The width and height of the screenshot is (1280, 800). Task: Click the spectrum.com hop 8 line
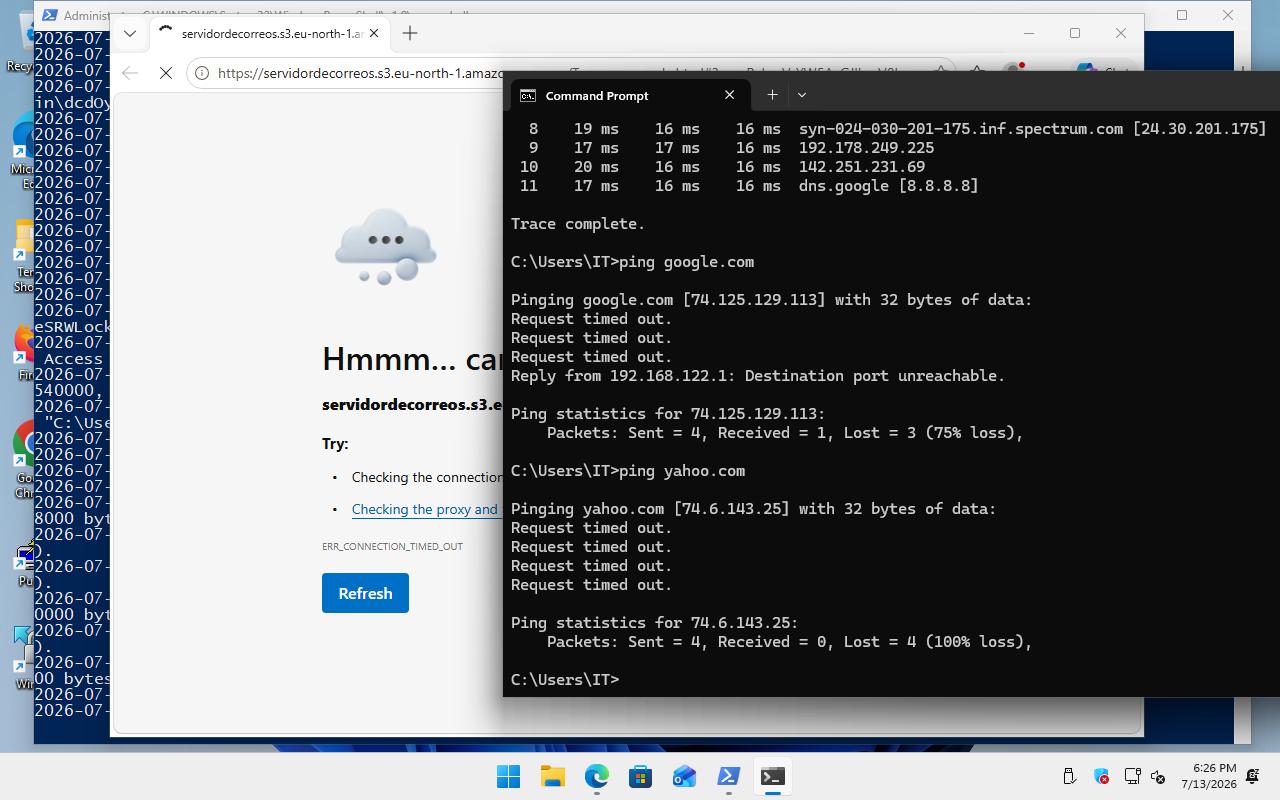[x=898, y=129]
